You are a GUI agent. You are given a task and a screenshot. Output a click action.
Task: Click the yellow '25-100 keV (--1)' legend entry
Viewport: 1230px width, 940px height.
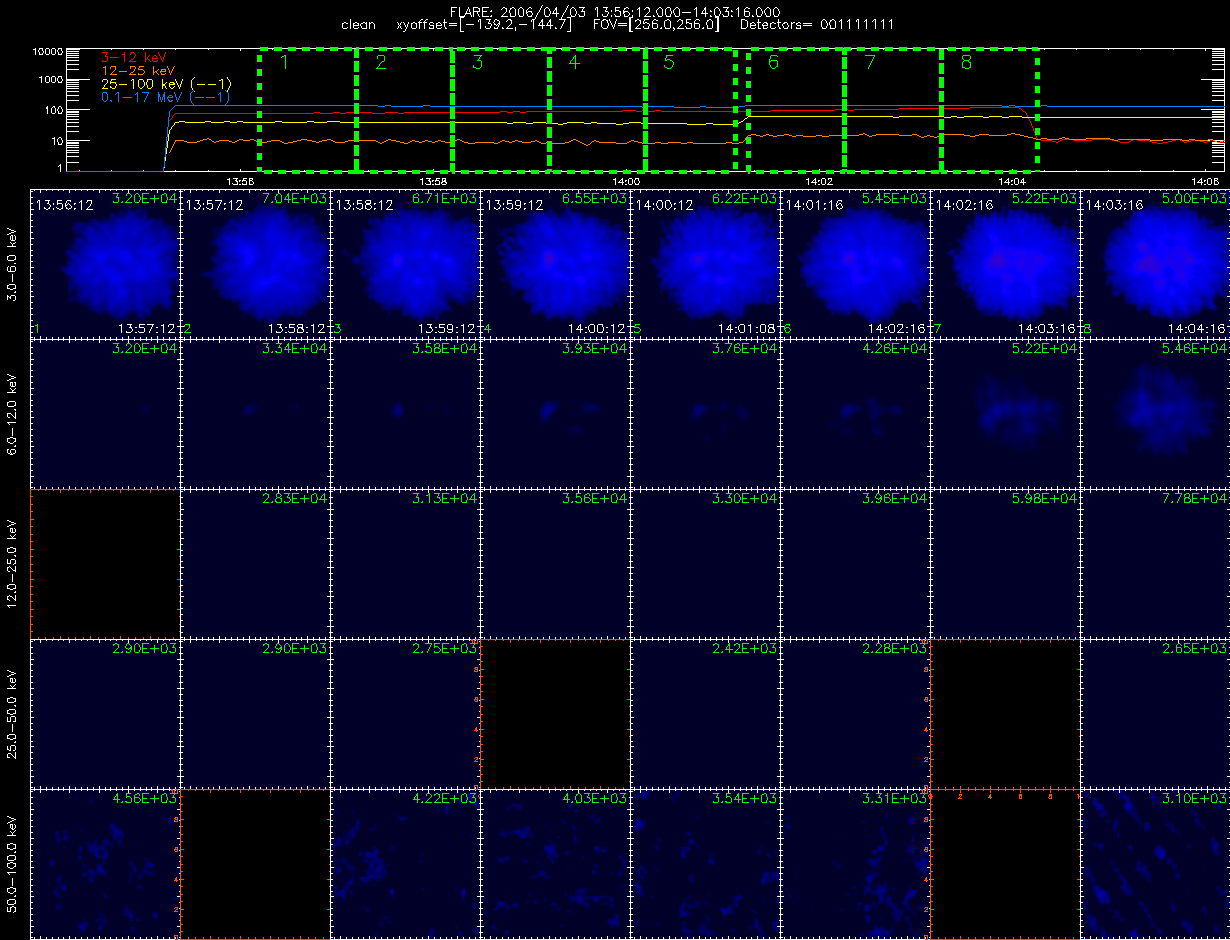166,84
